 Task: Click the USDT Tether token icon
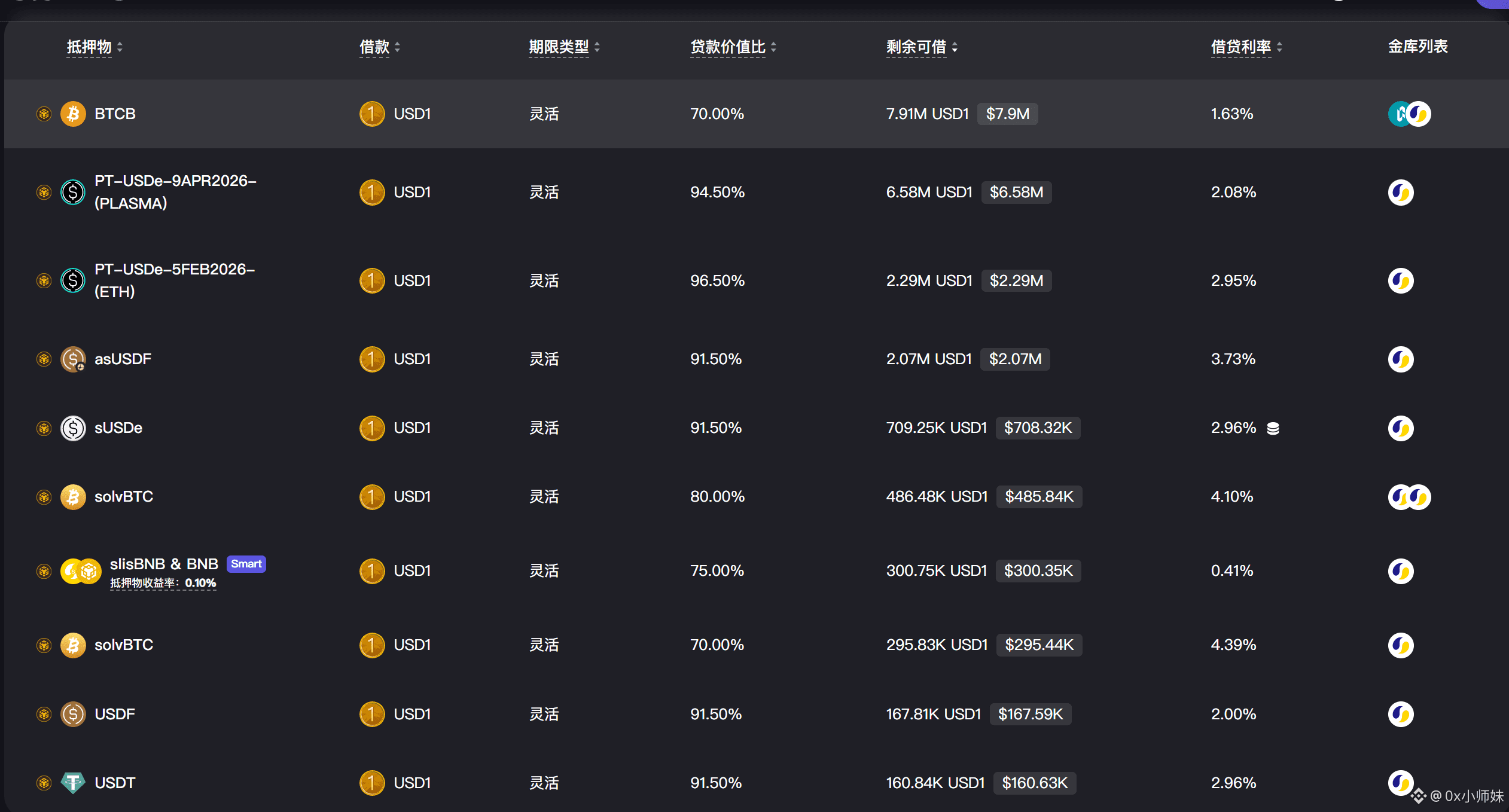pyautogui.click(x=73, y=783)
